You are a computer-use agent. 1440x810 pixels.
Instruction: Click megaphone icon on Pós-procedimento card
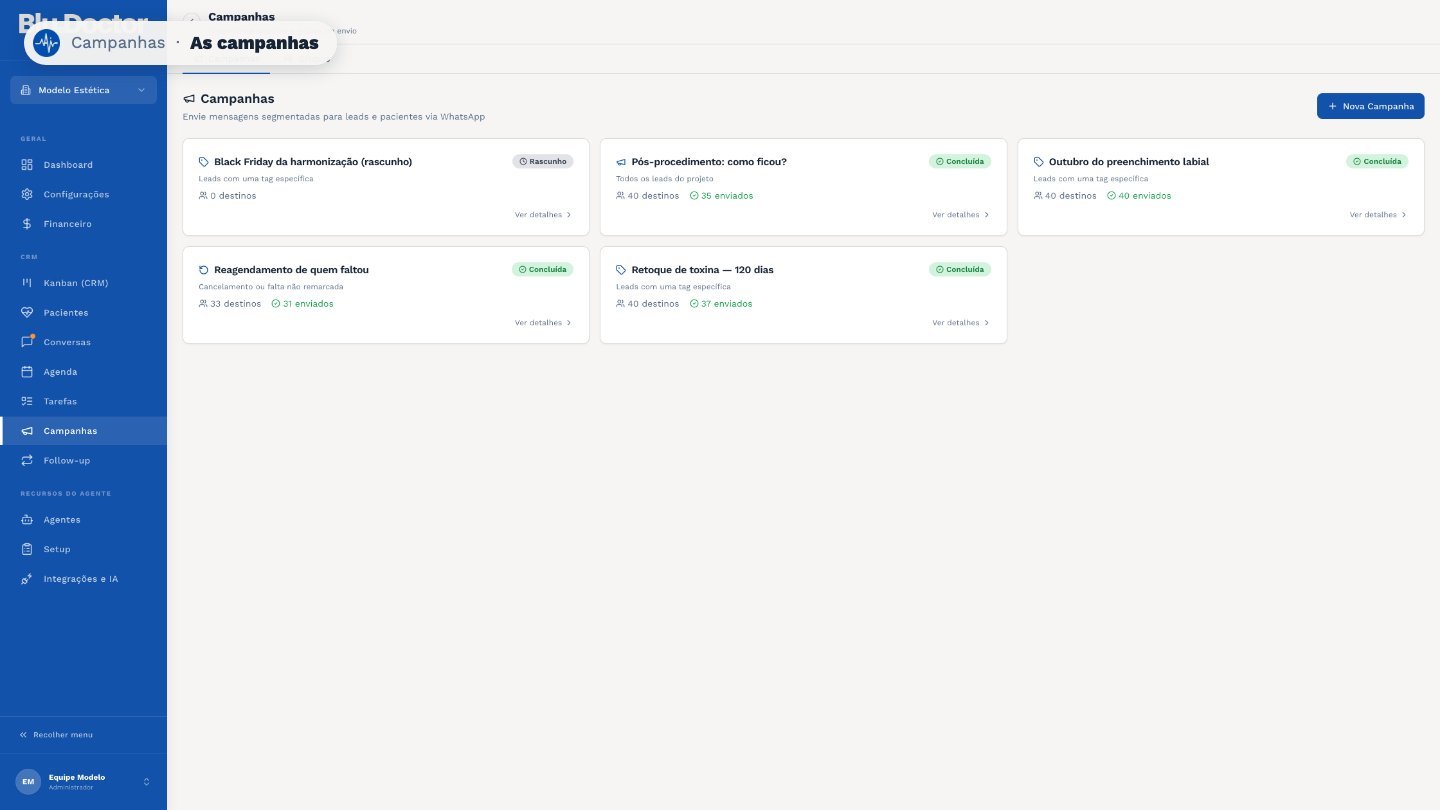[x=621, y=162]
